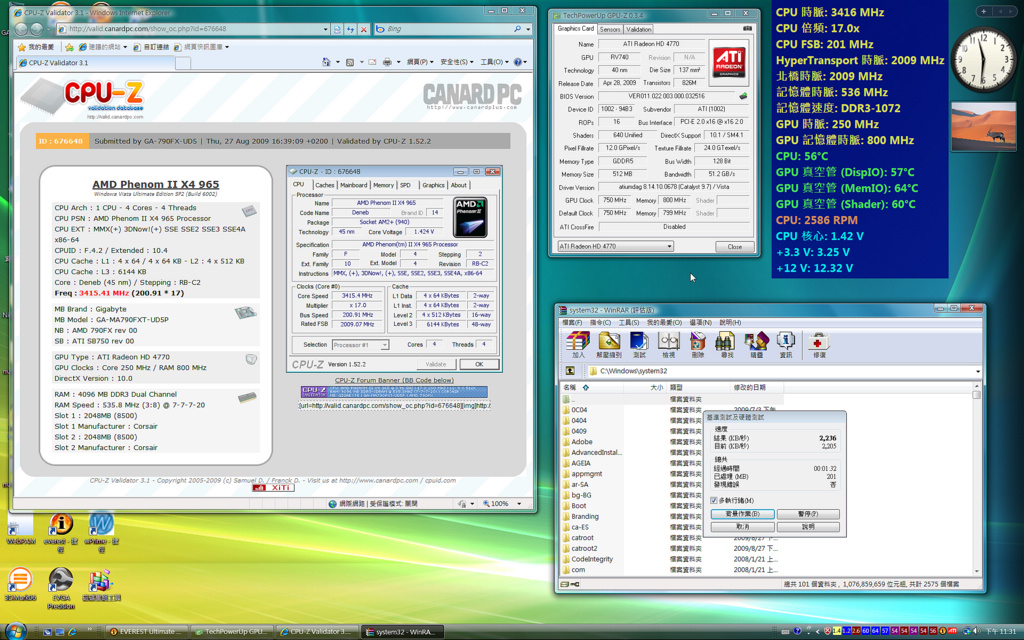
Task: Click the WinRAR Extract To (解壓縮到) icon
Action: [609, 342]
